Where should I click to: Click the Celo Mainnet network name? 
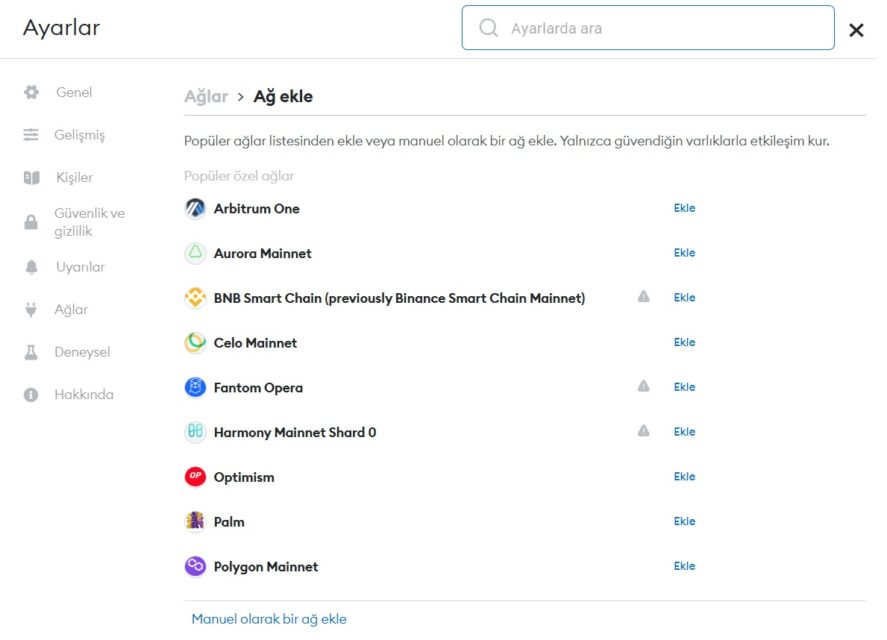coord(255,343)
